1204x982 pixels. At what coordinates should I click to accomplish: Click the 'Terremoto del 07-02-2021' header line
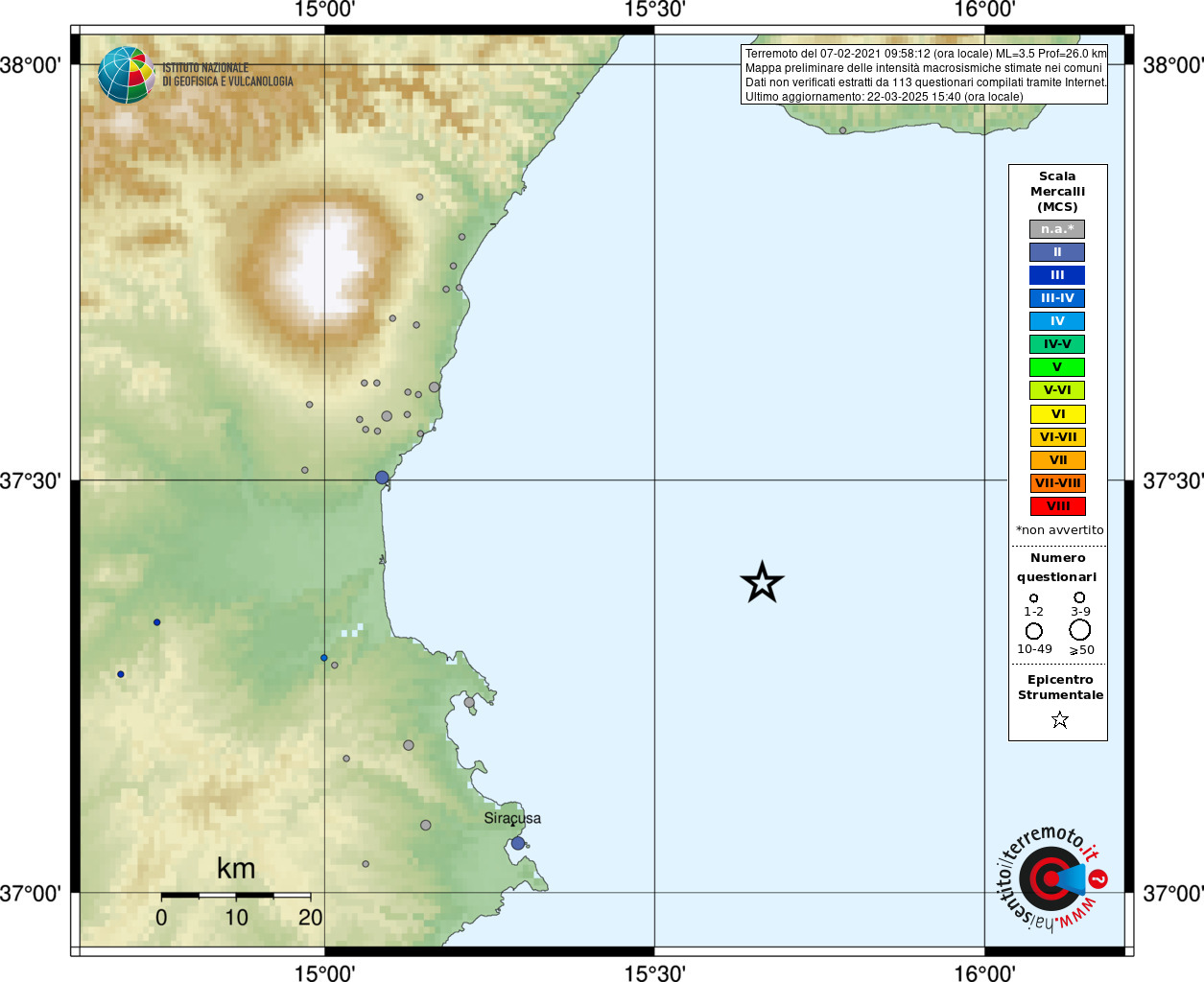click(926, 54)
